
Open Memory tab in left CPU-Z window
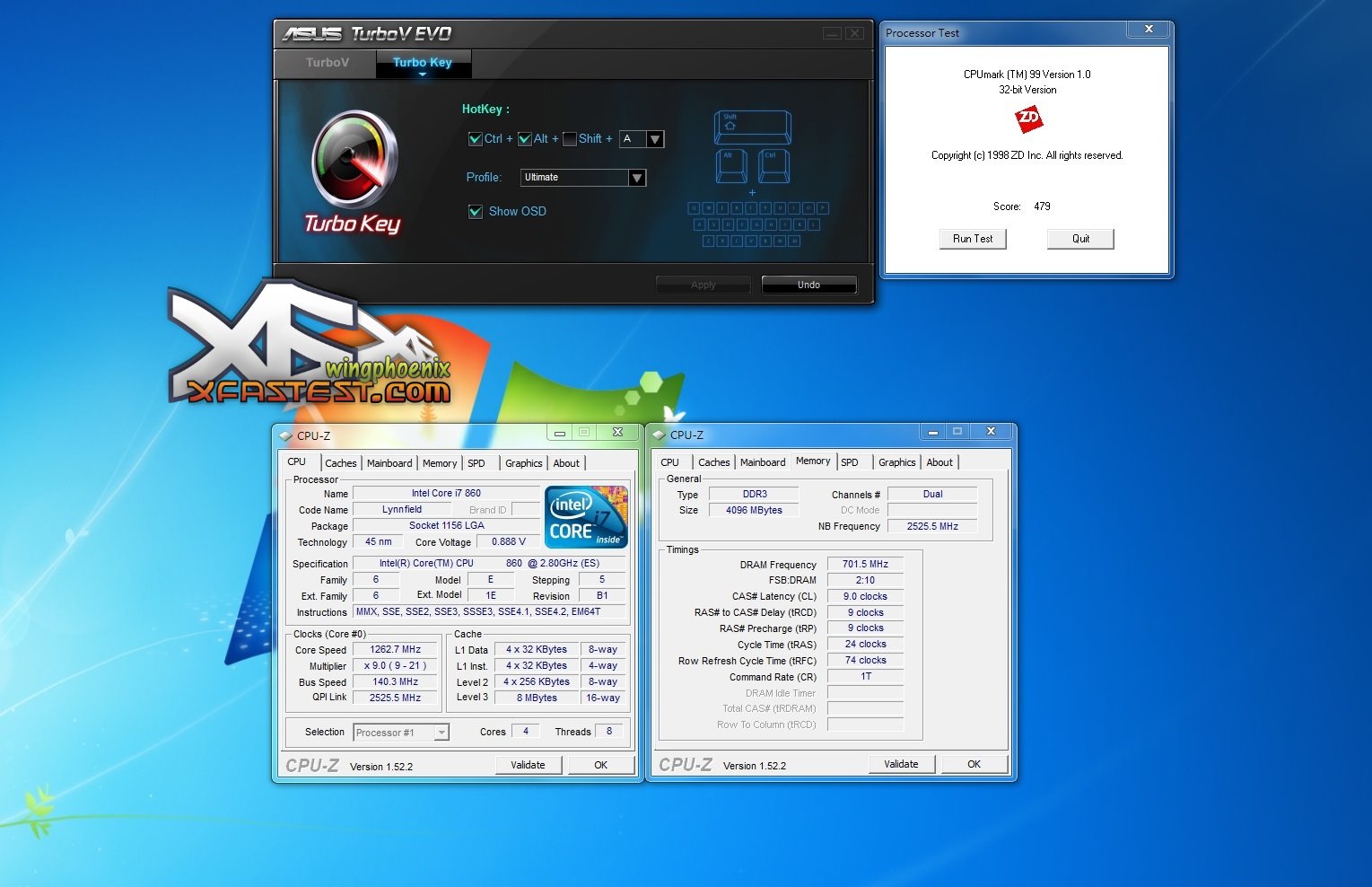[440, 463]
